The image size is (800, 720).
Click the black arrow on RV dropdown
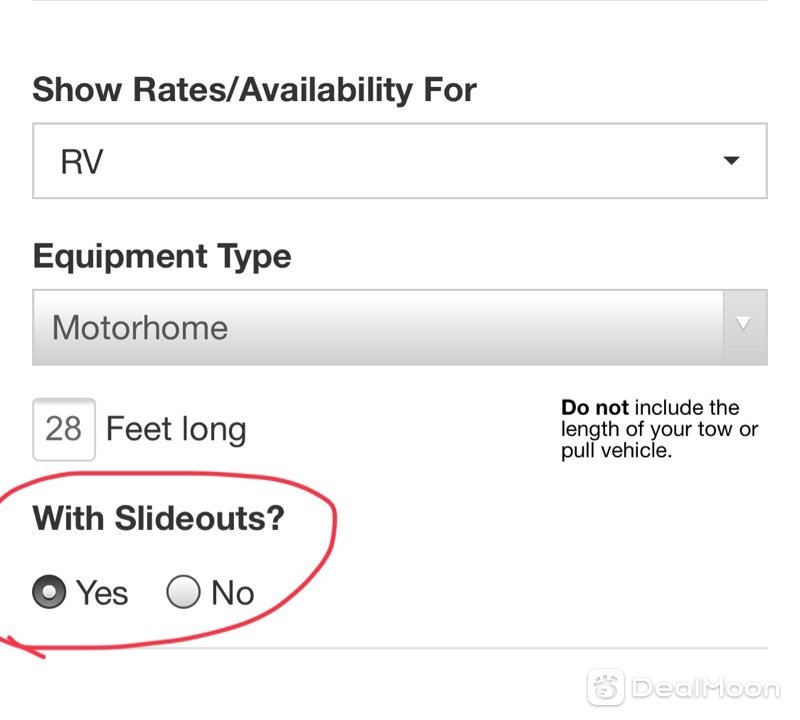click(731, 161)
